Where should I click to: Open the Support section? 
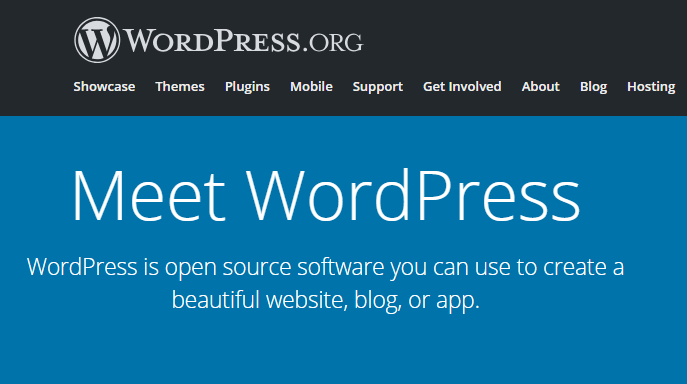tap(378, 87)
